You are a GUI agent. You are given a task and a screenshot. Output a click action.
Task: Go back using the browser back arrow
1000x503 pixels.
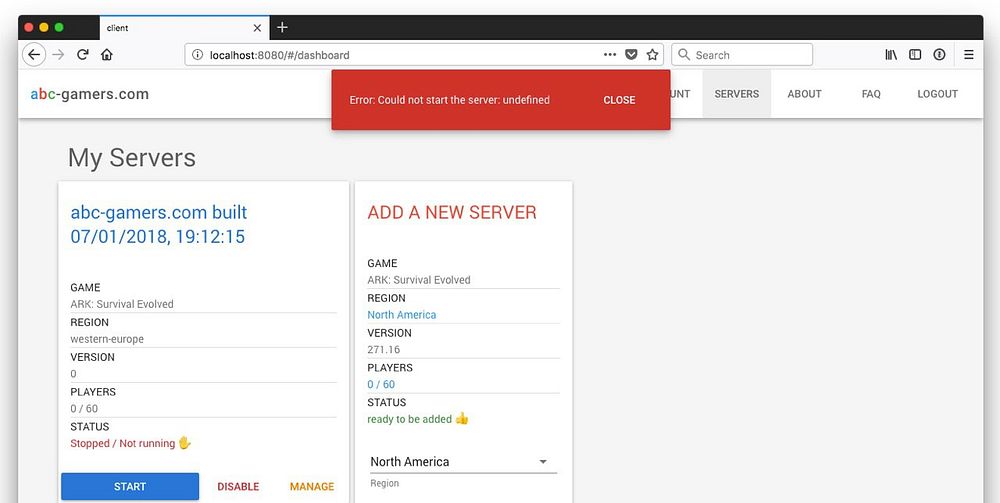pyautogui.click(x=34, y=55)
